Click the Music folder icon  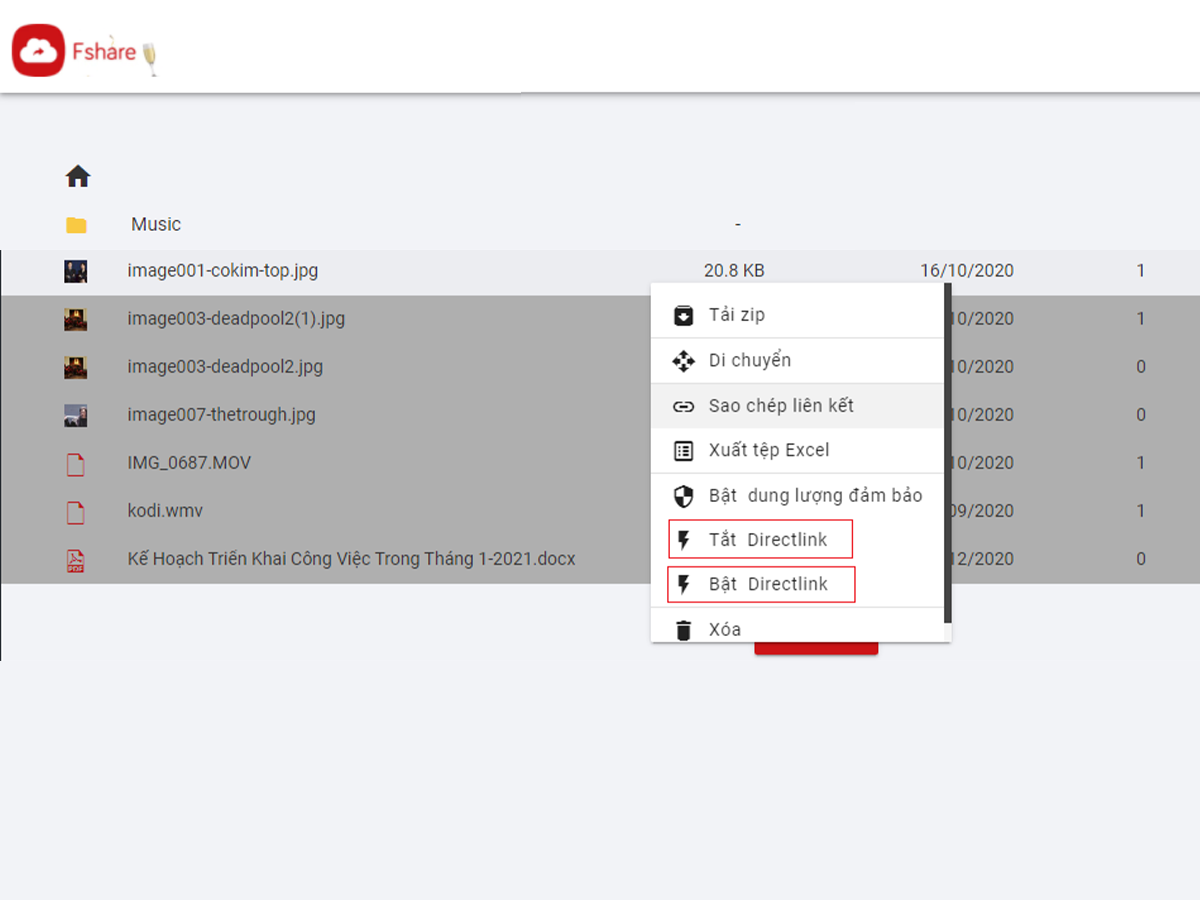[76, 225]
